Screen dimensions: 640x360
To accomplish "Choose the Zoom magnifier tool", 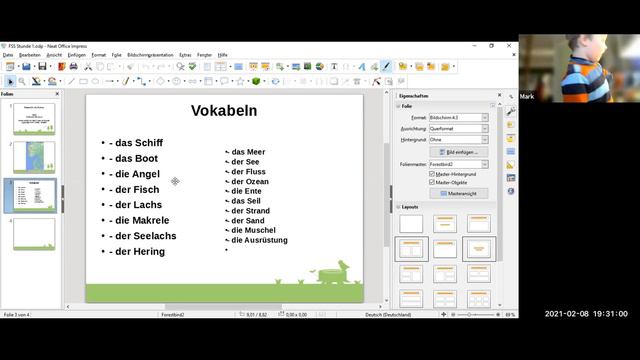I will pos(22,82).
